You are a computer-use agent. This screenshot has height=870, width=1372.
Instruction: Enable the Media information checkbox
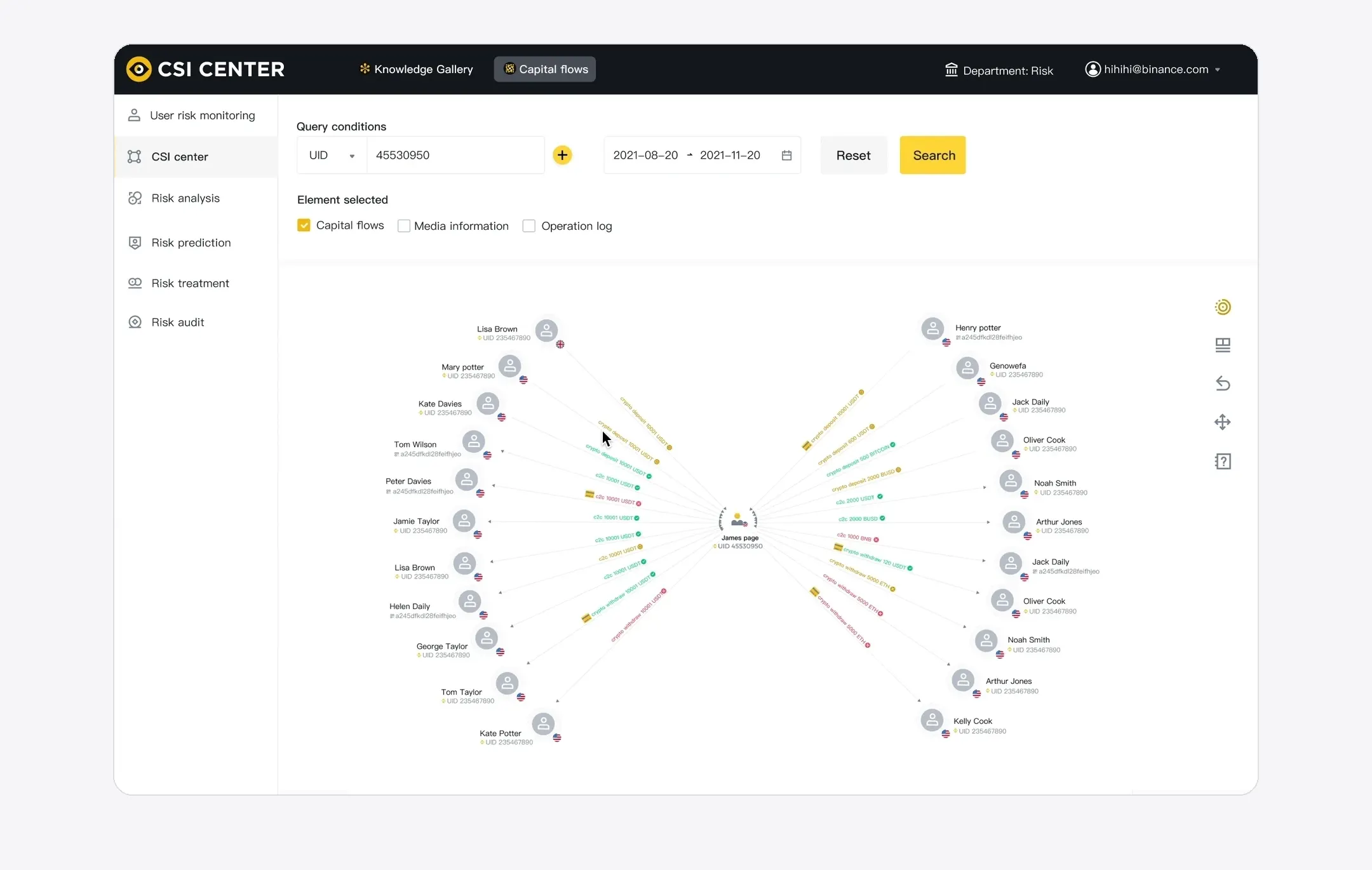403,226
